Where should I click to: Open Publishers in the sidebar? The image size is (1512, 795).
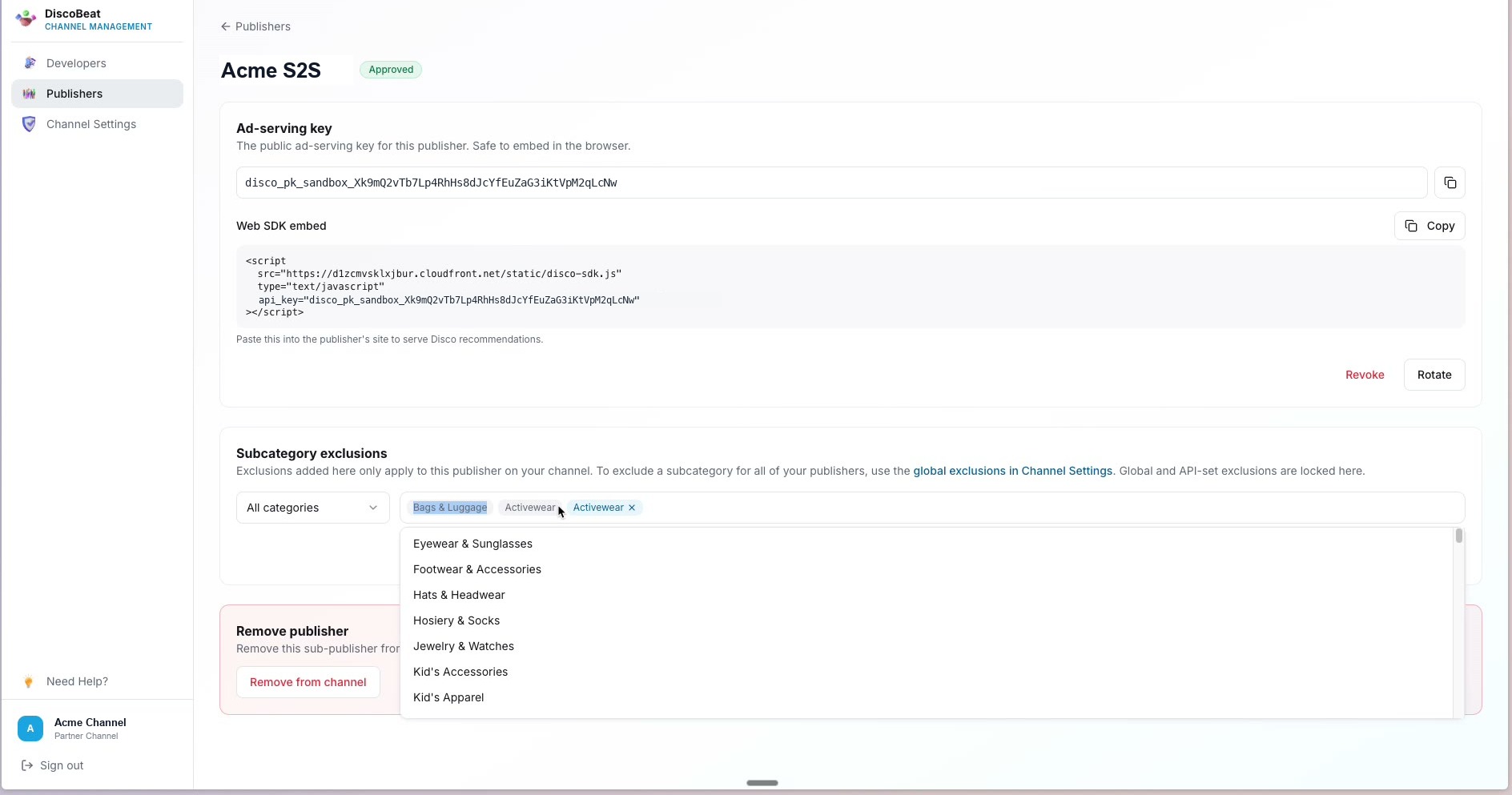pyautogui.click(x=97, y=94)
